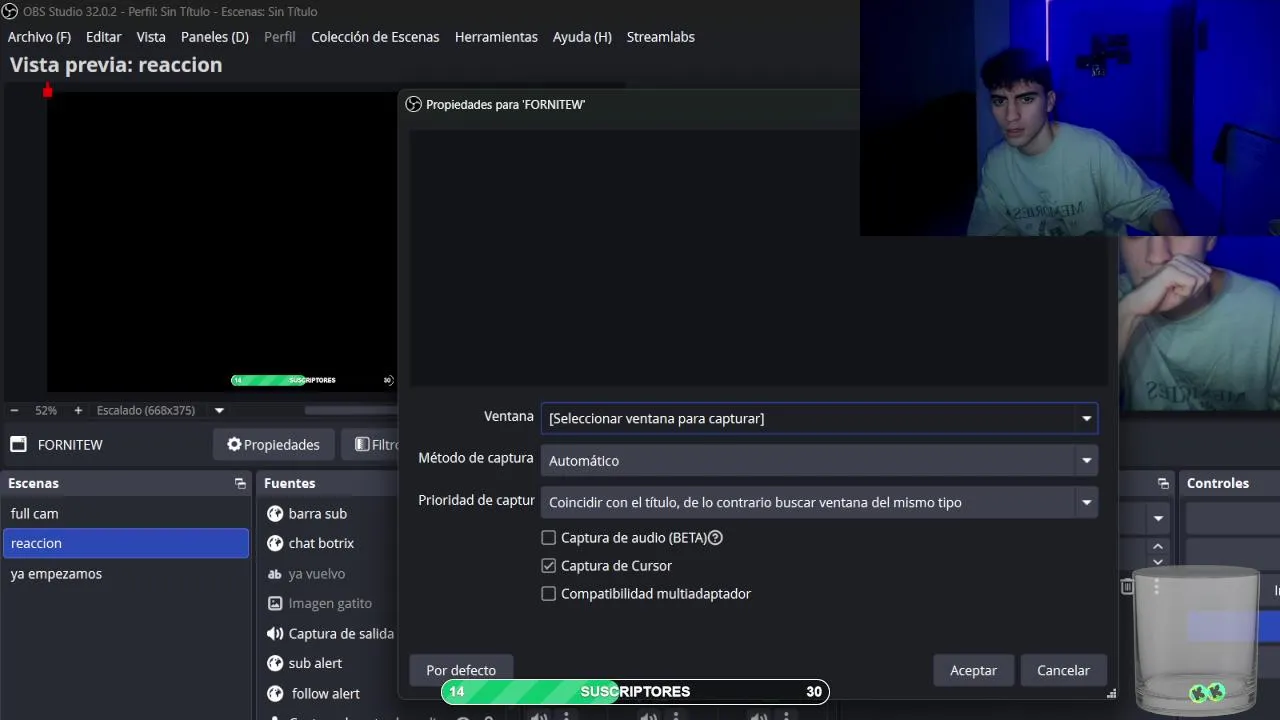Click the image icon of Imagen gatito source
The height and width of the screenshot is (720, 1280).
coord(275,603)
